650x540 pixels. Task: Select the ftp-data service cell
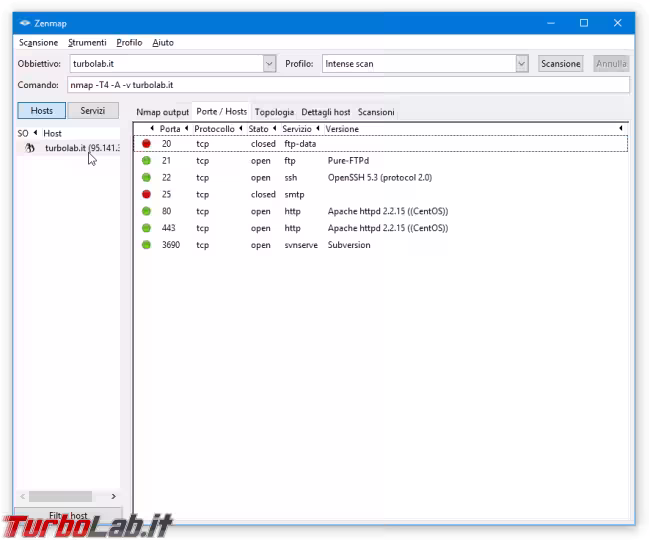(x=300, y=144)
